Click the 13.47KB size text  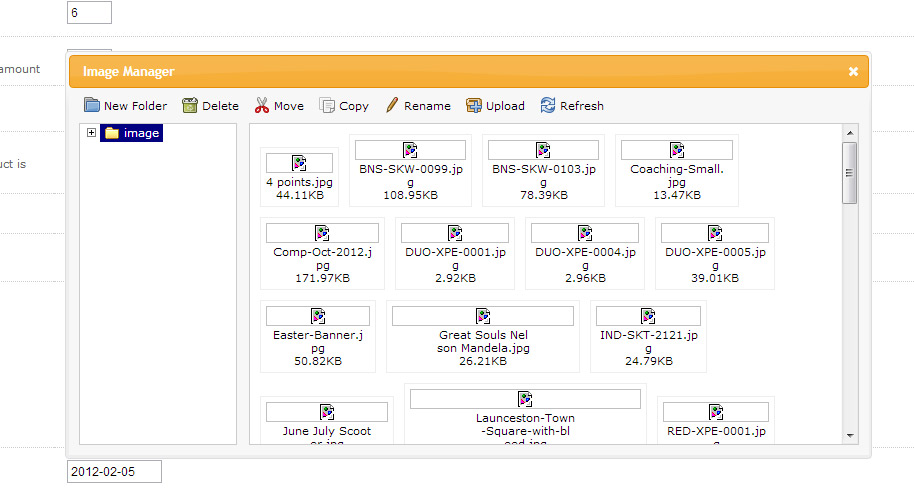click(677, 195)
